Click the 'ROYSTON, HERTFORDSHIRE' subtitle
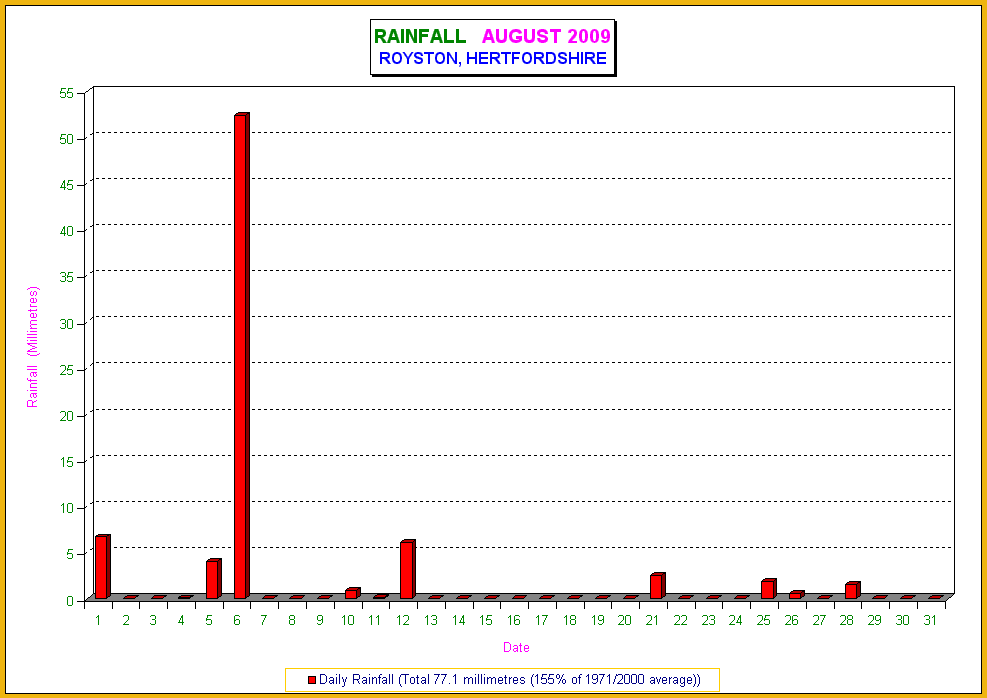Viewport: 987px width, 698px height. click(493, 59)
